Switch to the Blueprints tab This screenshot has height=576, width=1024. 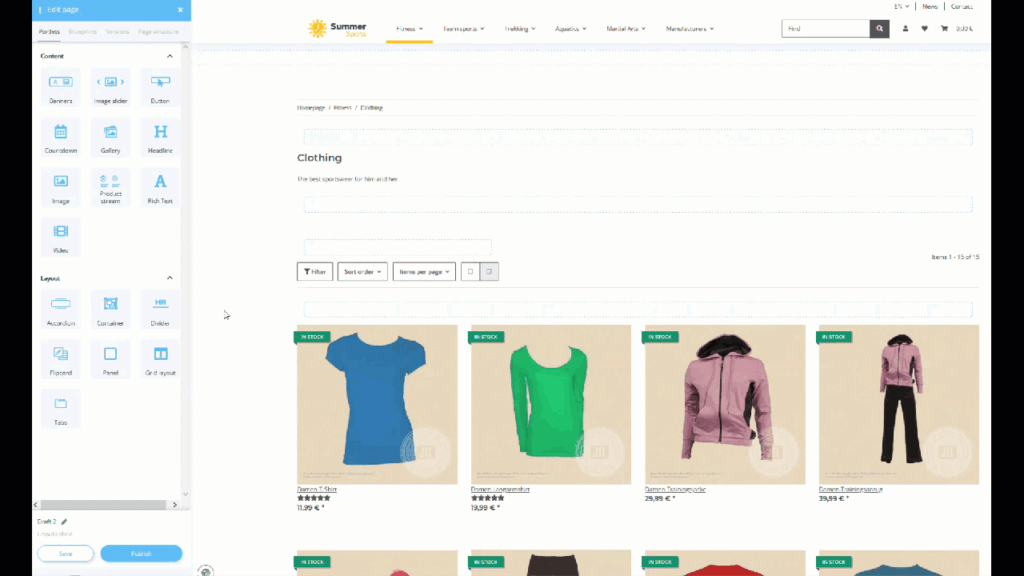tap(83, 33)
